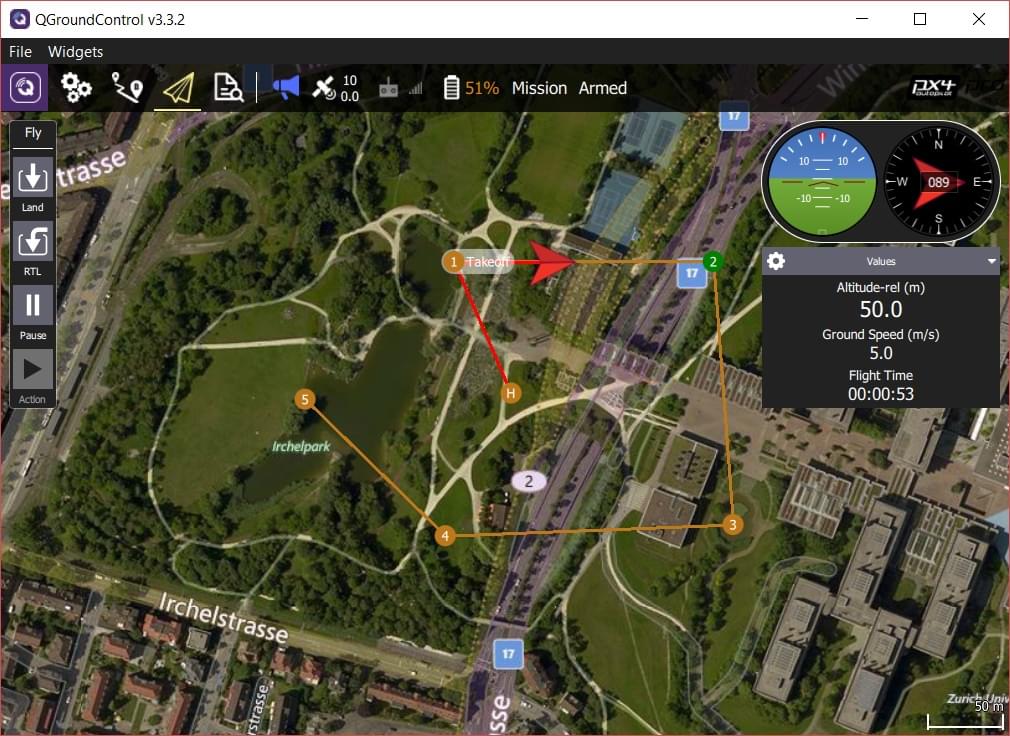
Task: Click the Armed status indicator
Action: point(602,88)
